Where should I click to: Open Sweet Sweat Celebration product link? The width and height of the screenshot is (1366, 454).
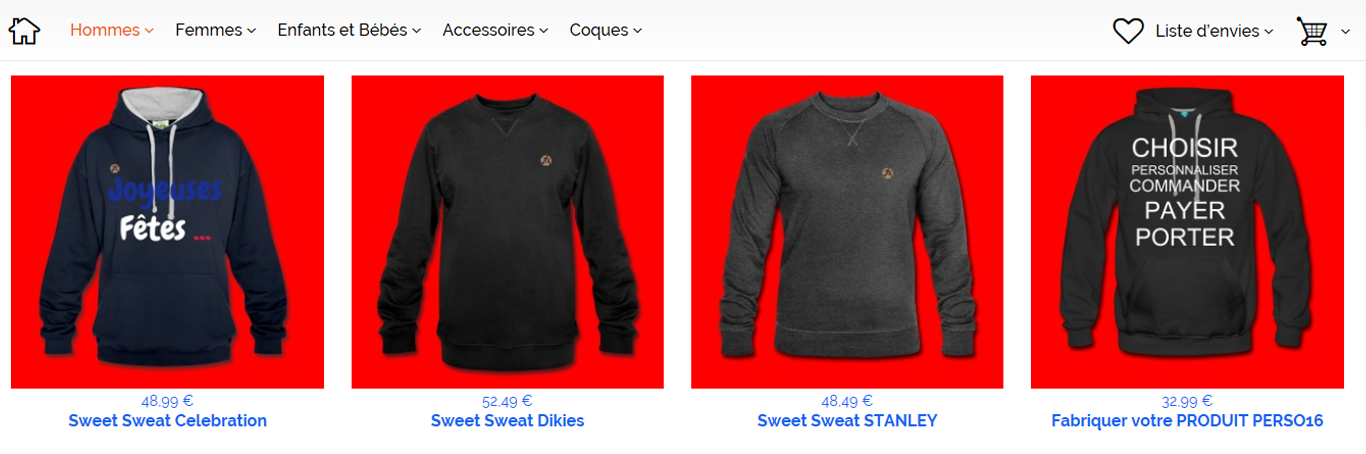point(167,421)
